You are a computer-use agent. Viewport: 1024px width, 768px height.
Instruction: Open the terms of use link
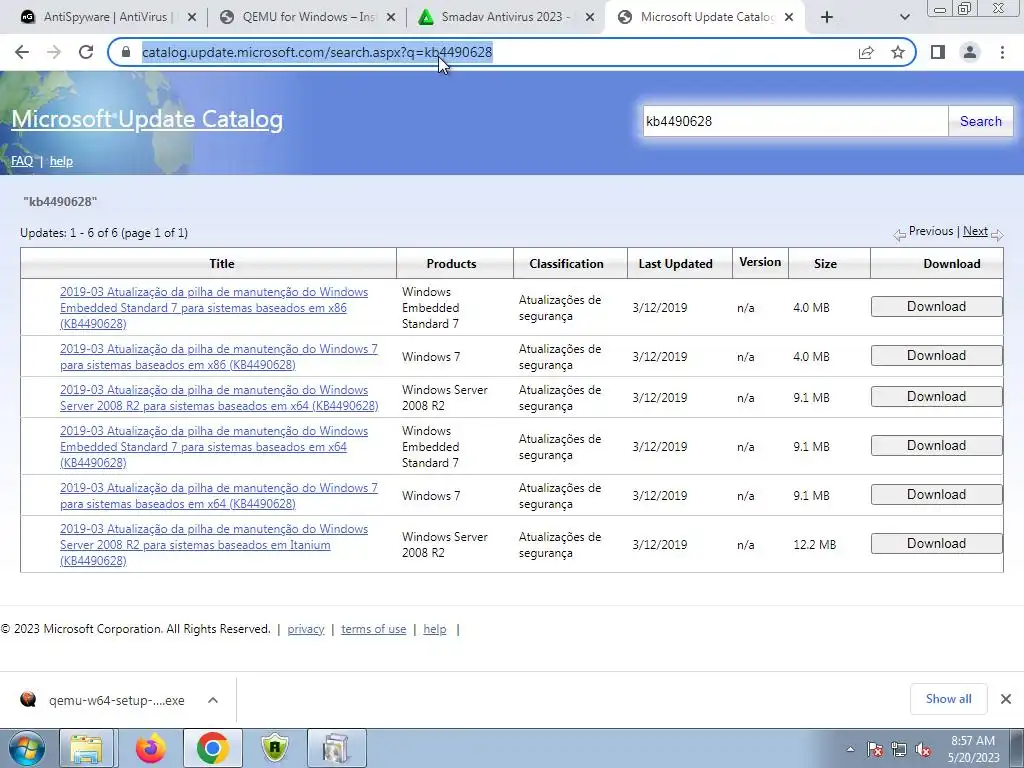(x=374, y=629)
